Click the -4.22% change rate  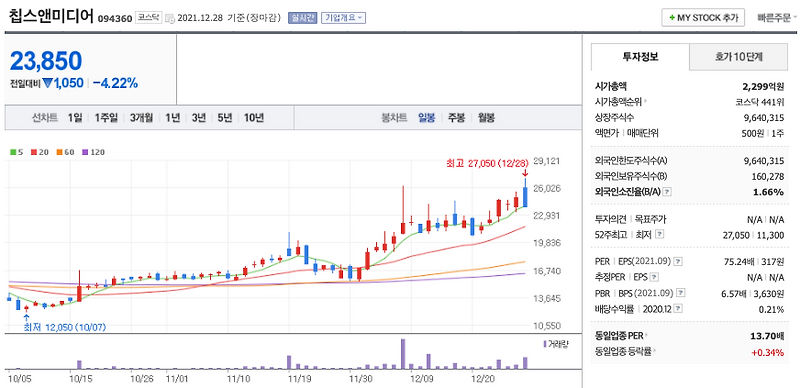tap(115, 83)
